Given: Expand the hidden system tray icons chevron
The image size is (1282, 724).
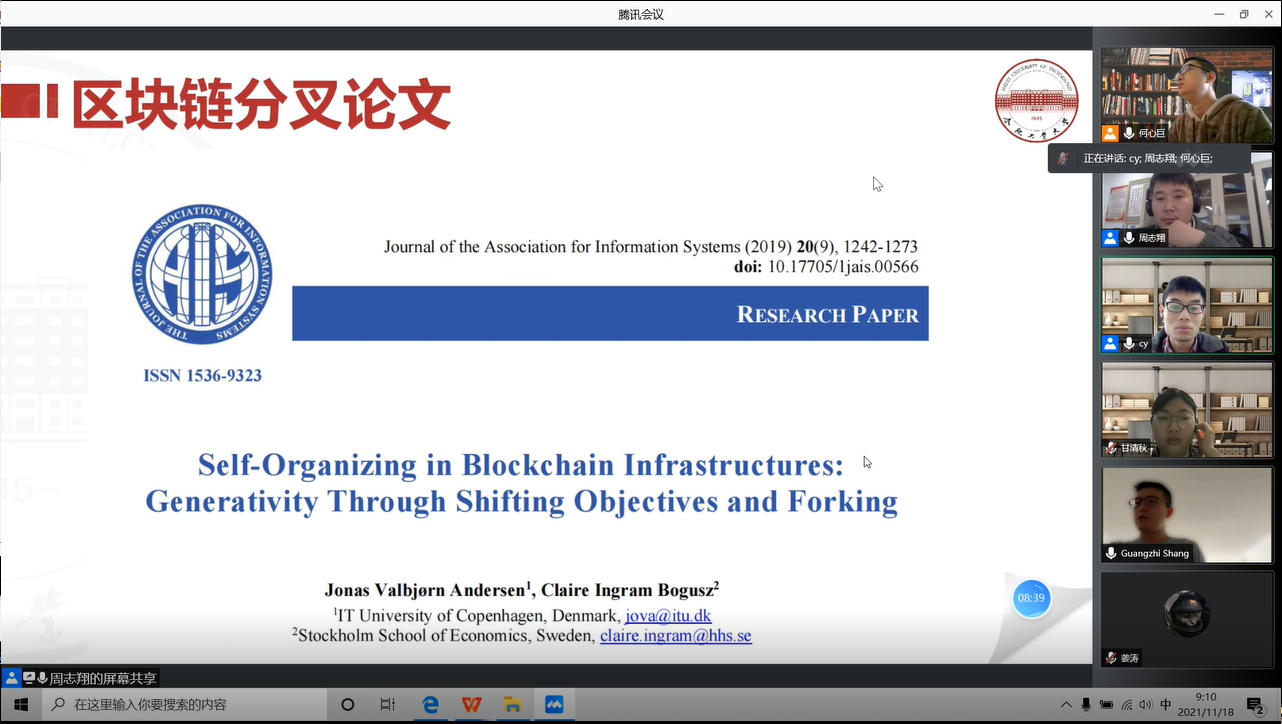Looking at the screenshot, I should [1066, 705].
